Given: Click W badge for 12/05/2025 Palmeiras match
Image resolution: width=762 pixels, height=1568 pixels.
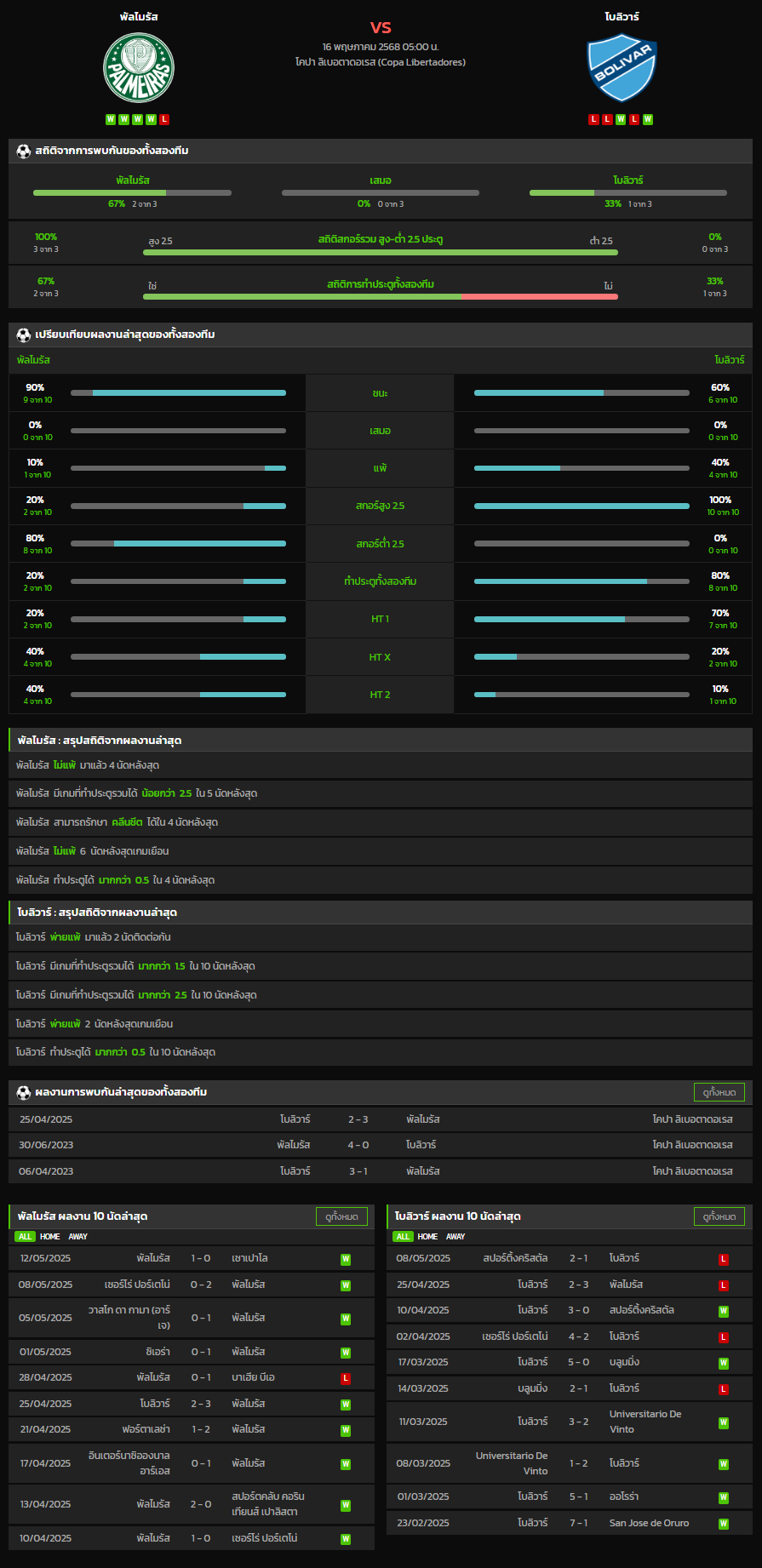Looking at the screenshot, I should tap(346, 1259).
